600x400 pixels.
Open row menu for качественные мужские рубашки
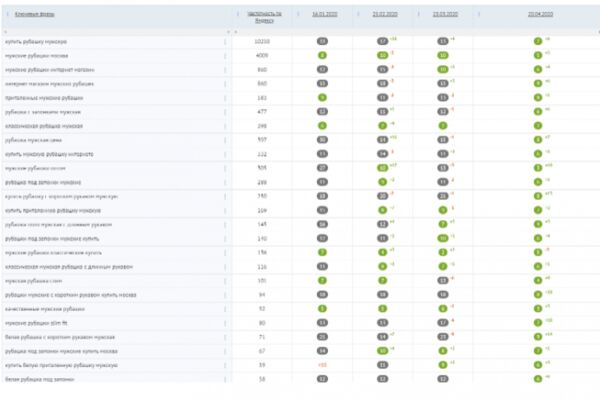[225, 309]
